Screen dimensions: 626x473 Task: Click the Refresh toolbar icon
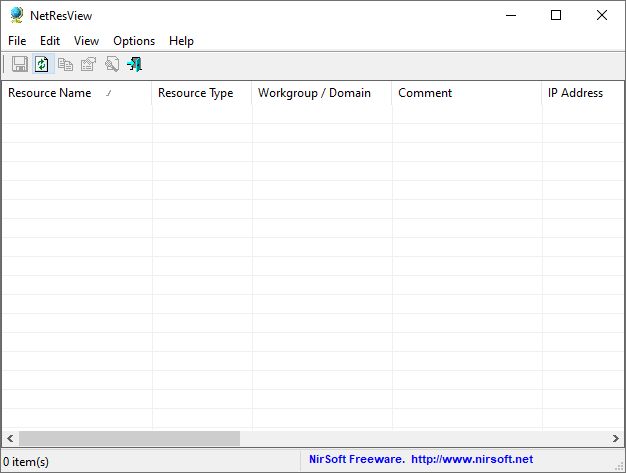click(42, 65)
